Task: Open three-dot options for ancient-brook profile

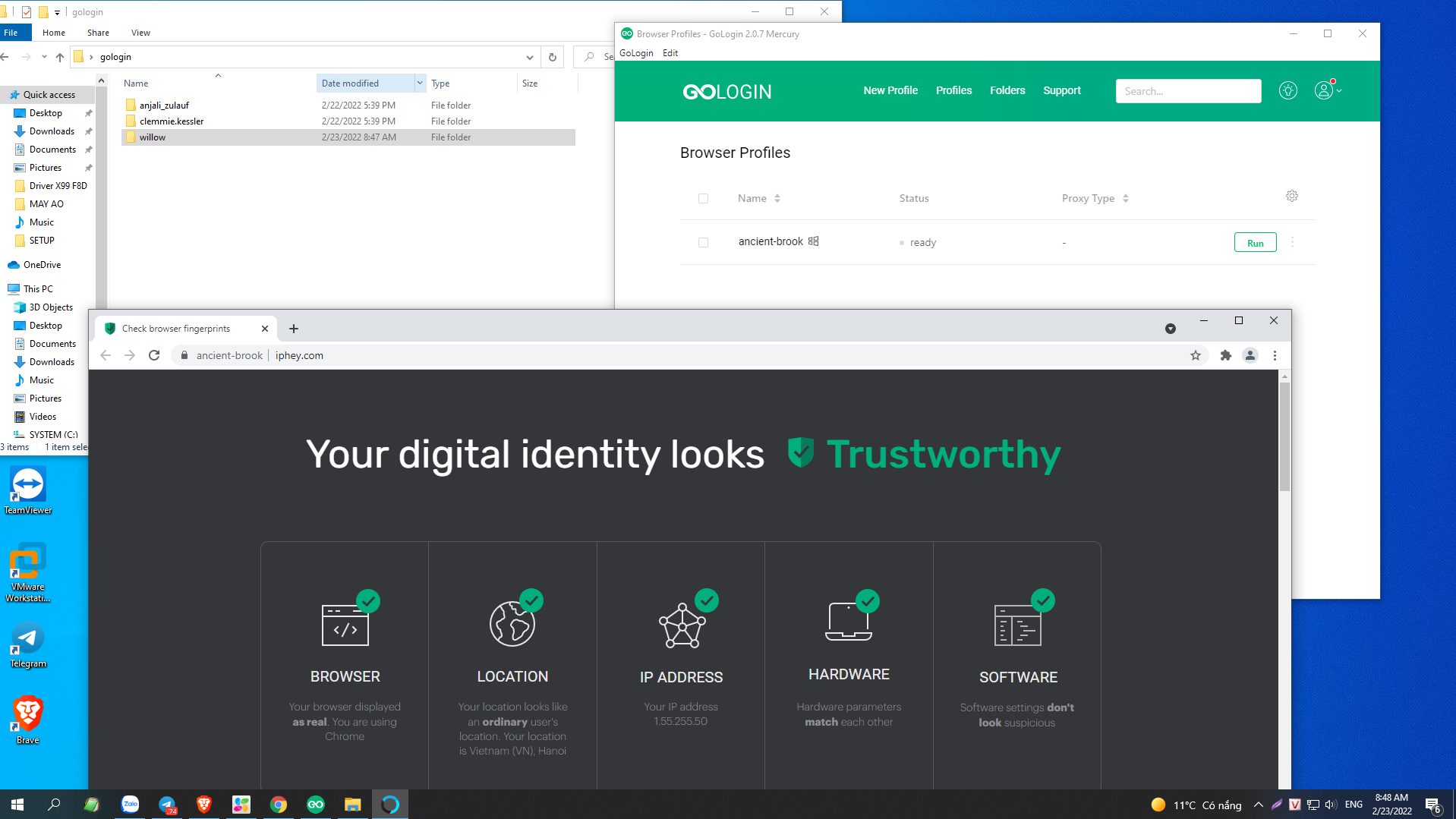Action: (x=1292, y=242)
